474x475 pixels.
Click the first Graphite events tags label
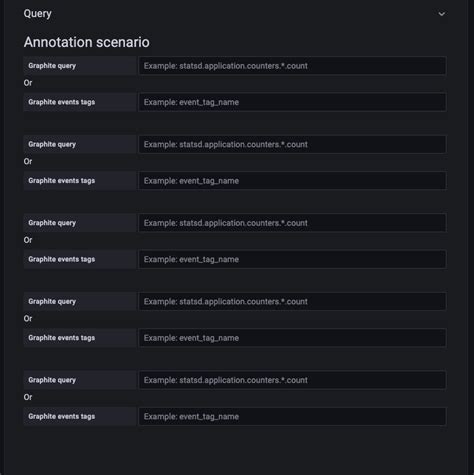click(62, 102)
